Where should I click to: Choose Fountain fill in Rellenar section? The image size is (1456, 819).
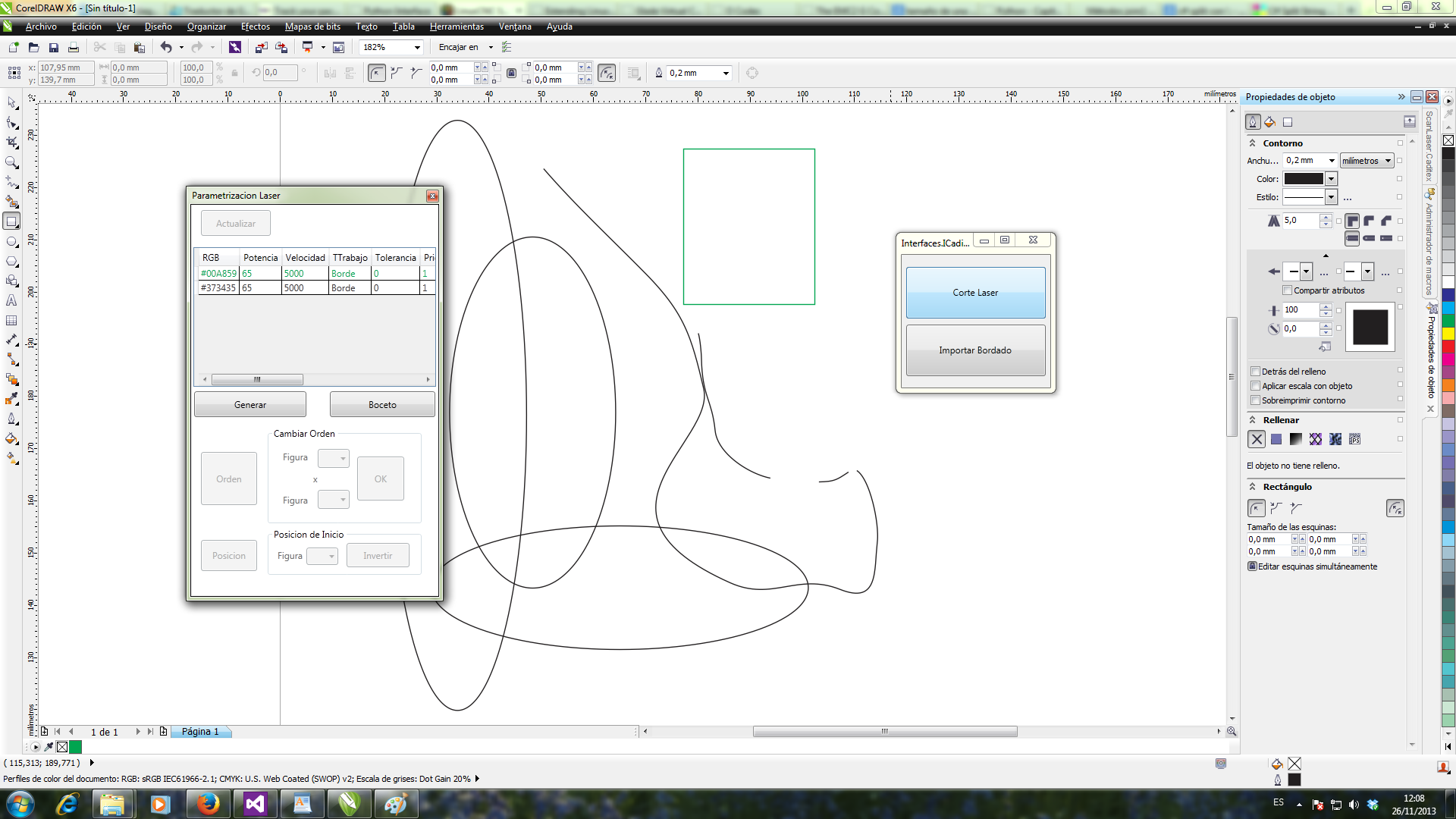click(1296, 439)
